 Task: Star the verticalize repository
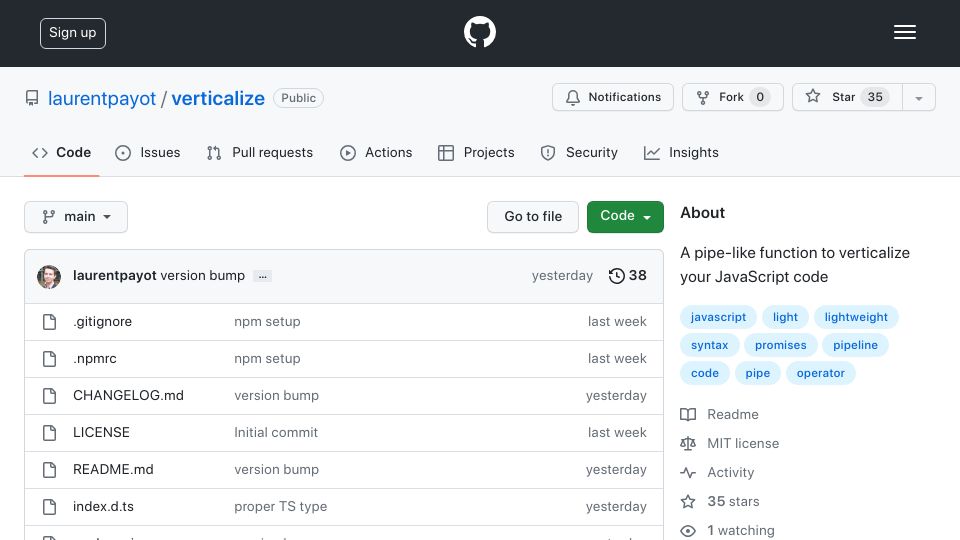(847, 97)
